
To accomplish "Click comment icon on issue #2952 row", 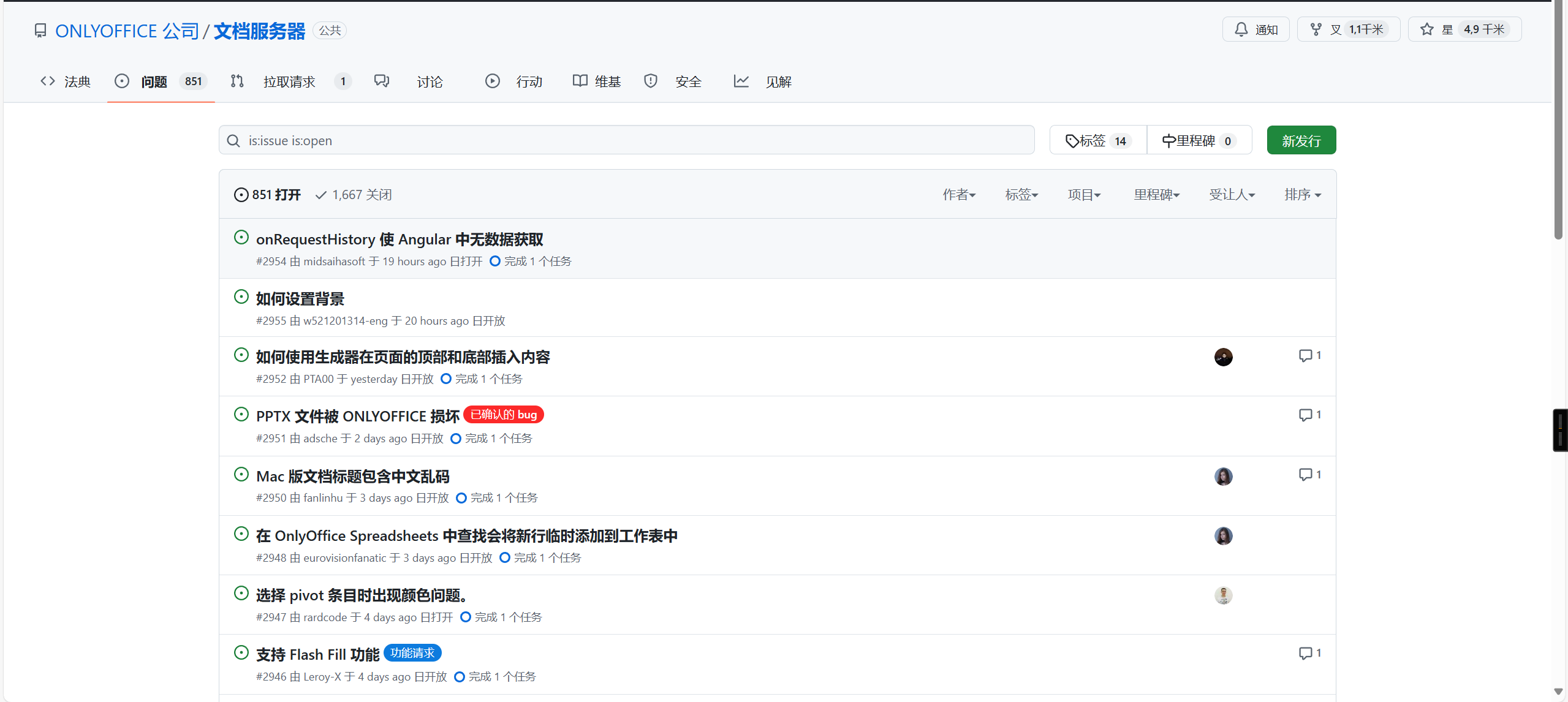I will [x=1305, y=356].
